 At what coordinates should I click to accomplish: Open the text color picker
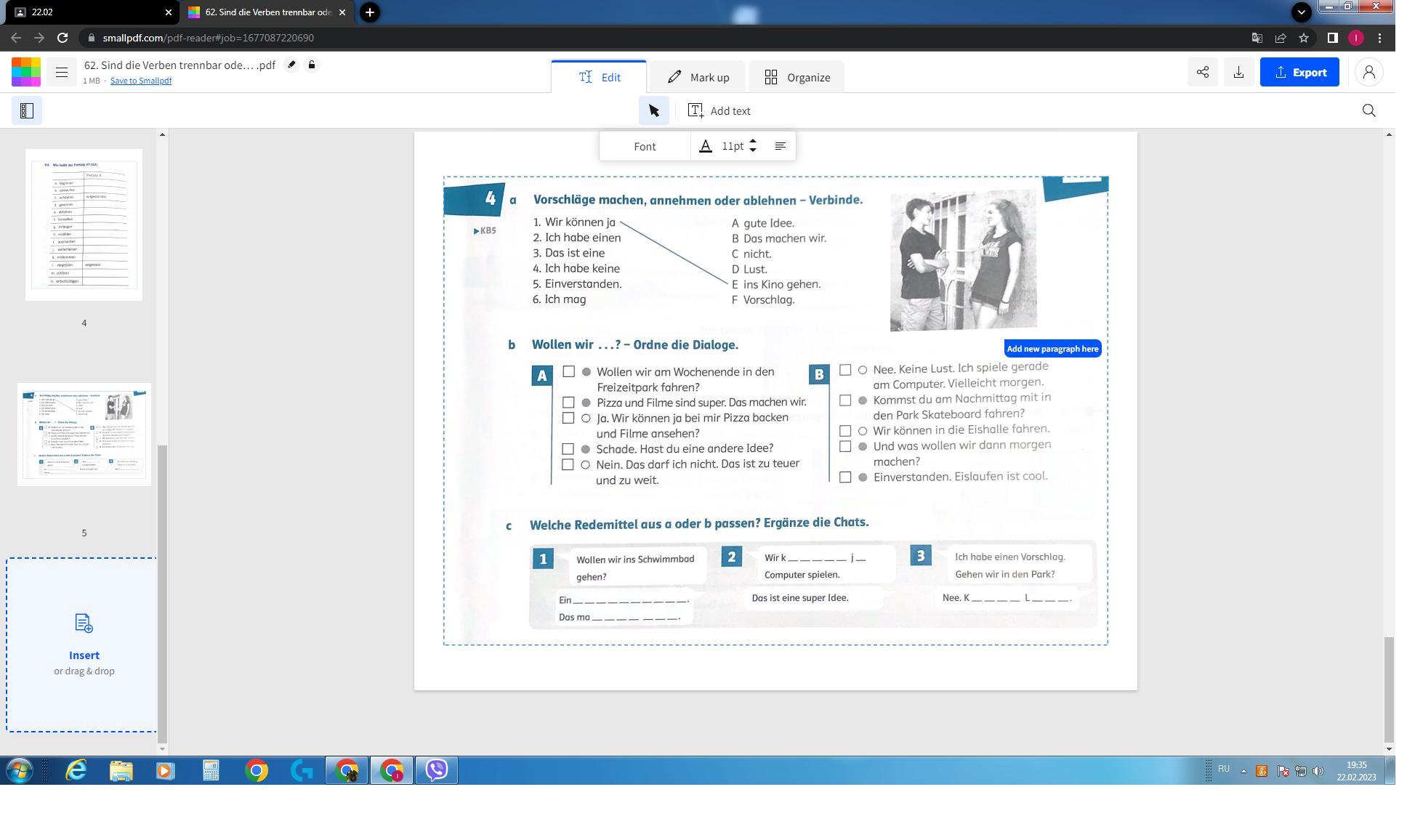click(x=705, y=147)
